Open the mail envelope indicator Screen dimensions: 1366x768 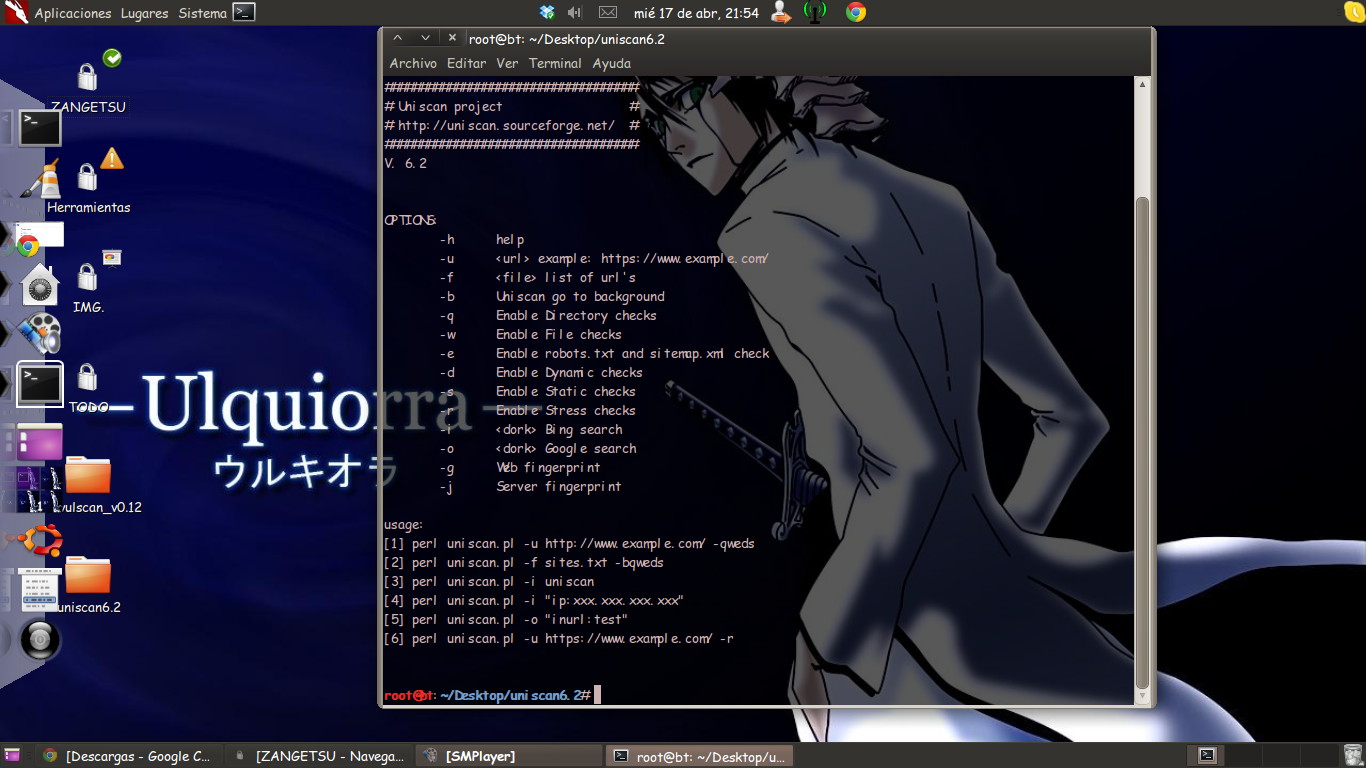608,13
